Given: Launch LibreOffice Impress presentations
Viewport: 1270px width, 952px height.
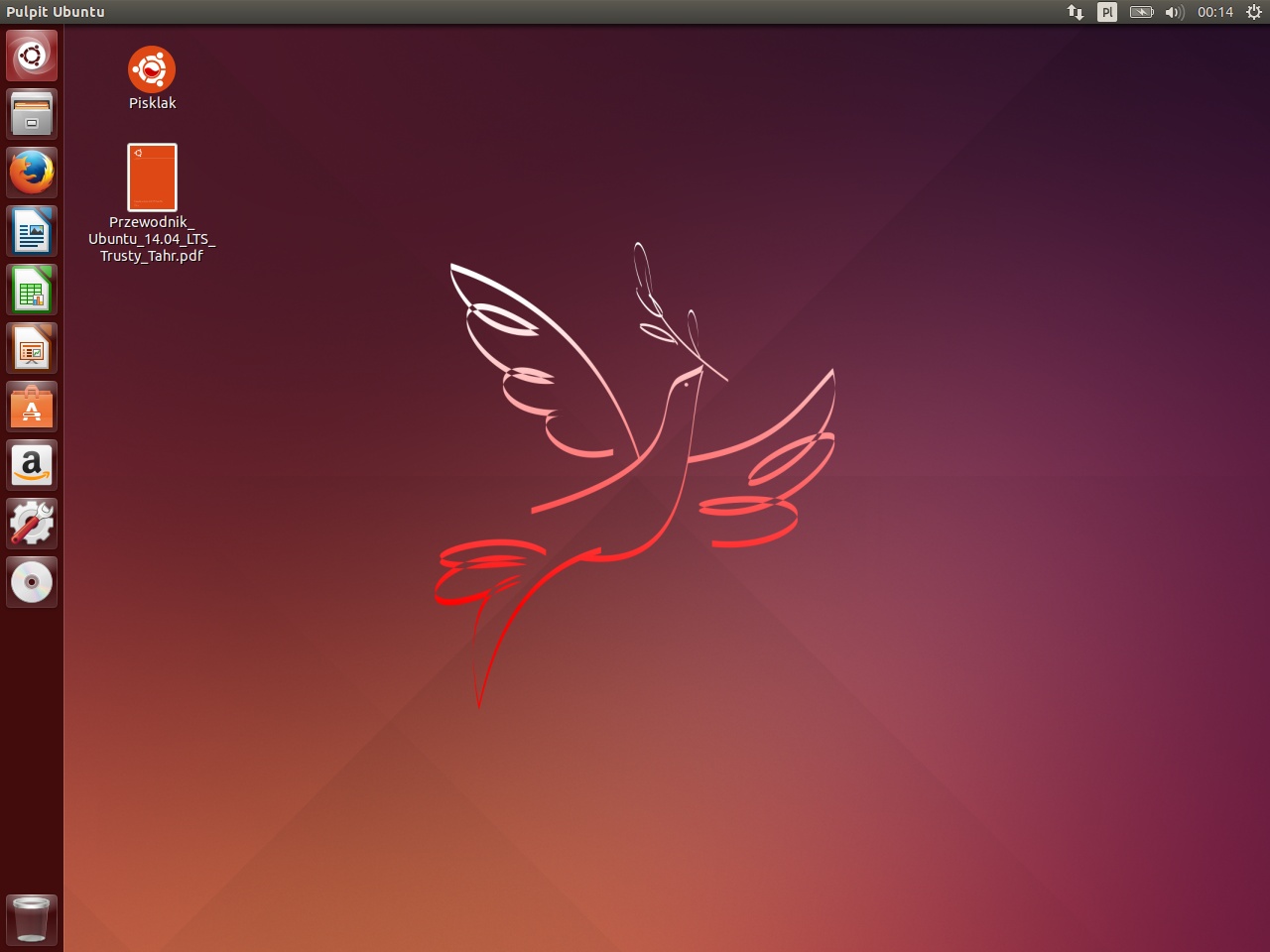Looking at the screenshot, I should [32, 348].
